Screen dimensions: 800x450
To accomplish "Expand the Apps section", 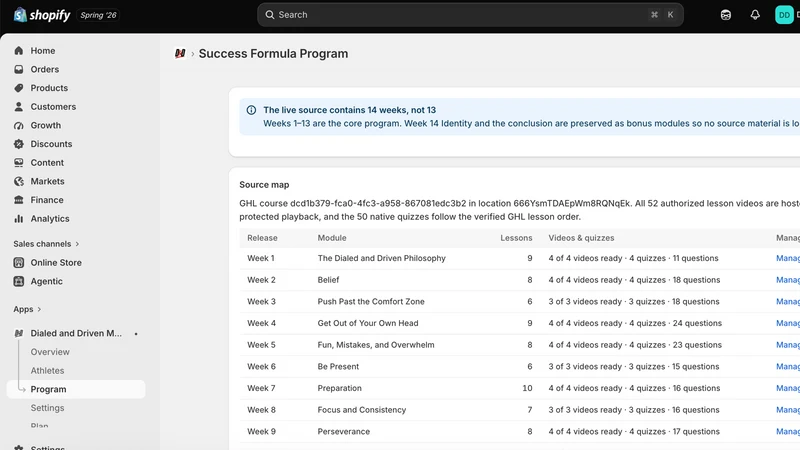I will (x=27, y=309).
